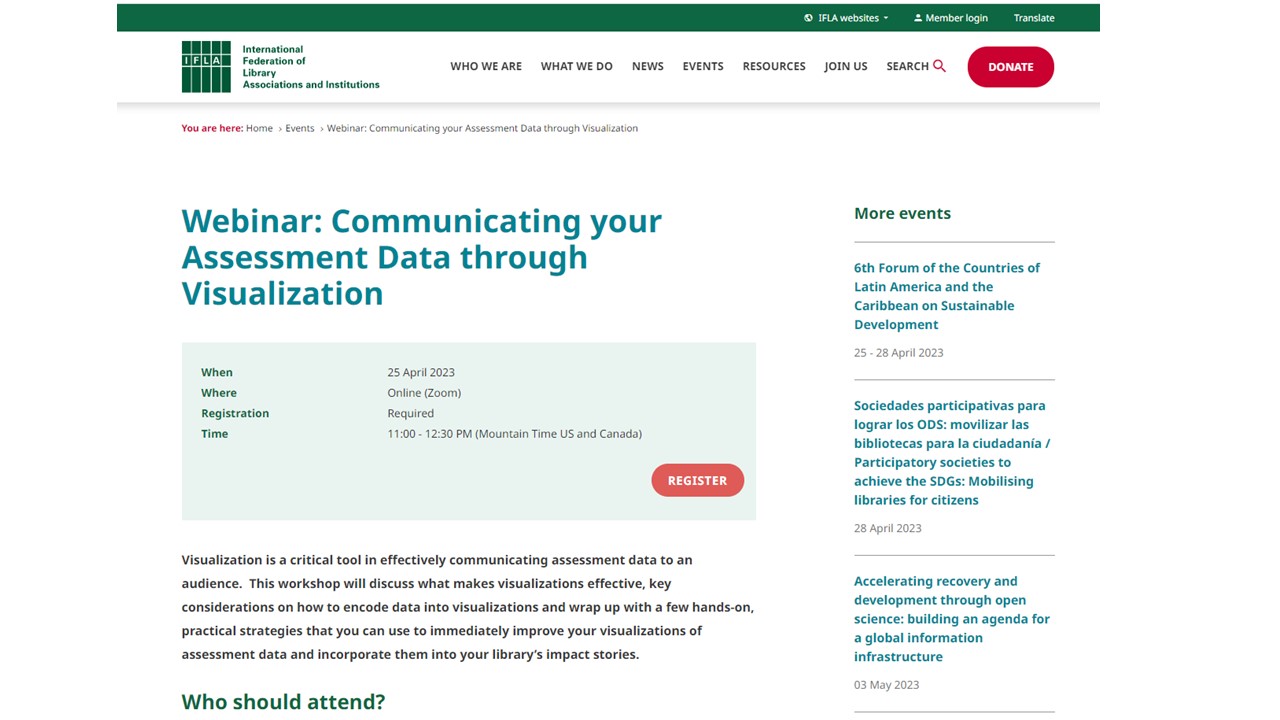The image size is (1280, 720).
Task: Click 'Online (Zoom)' location text
Action: point(424,393)
